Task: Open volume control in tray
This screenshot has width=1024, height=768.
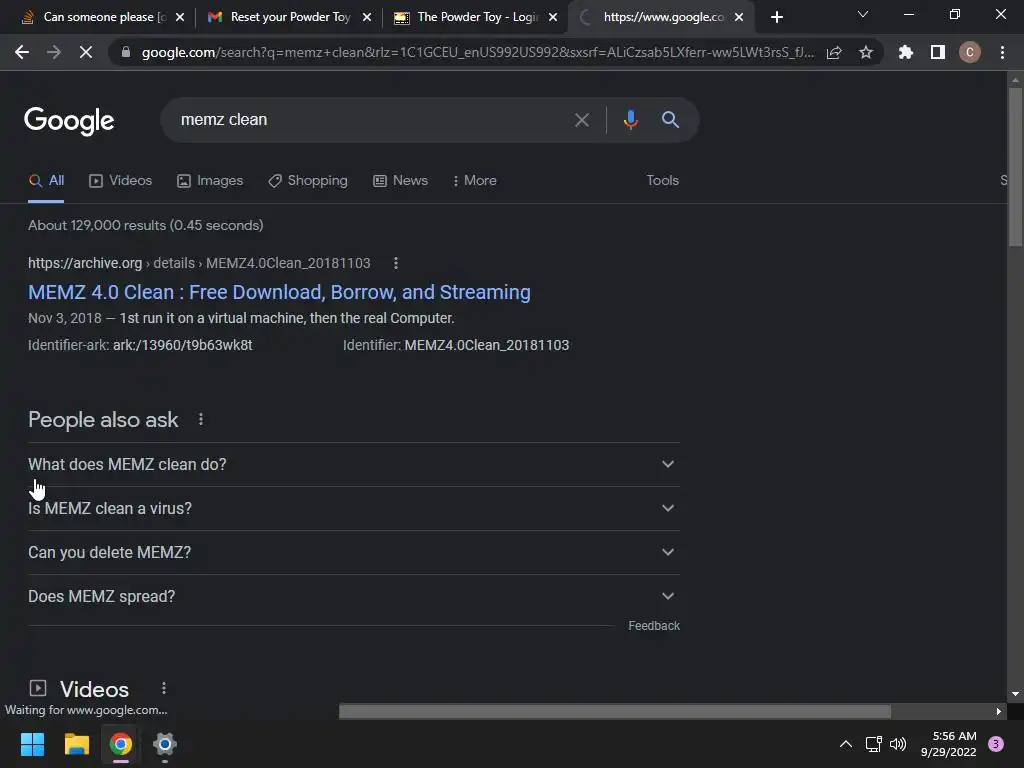Action: point(898,744)
